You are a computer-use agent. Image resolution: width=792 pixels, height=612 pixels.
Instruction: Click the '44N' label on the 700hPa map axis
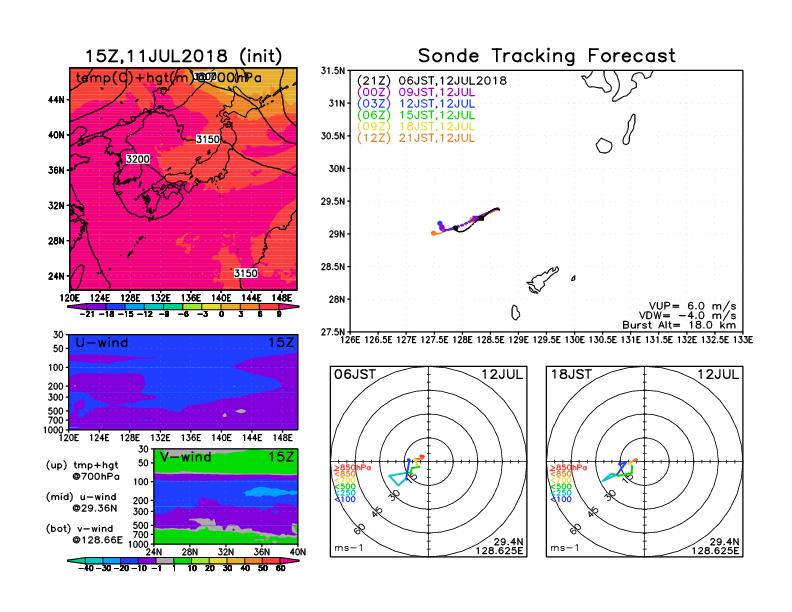(x=57, y=100)
